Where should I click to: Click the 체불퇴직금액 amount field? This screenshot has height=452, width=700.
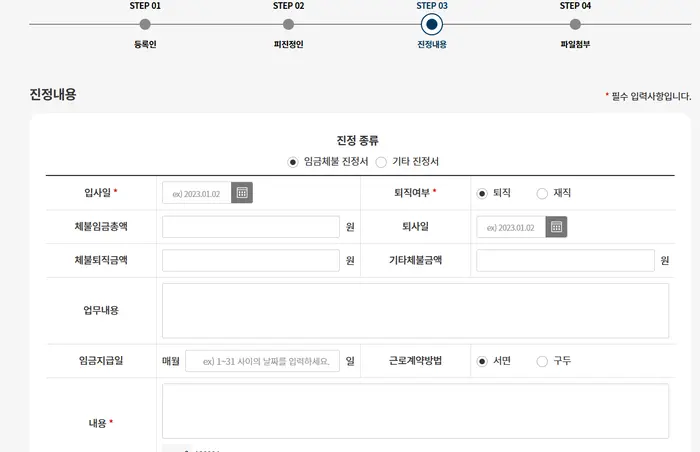(x=251, y=260)
